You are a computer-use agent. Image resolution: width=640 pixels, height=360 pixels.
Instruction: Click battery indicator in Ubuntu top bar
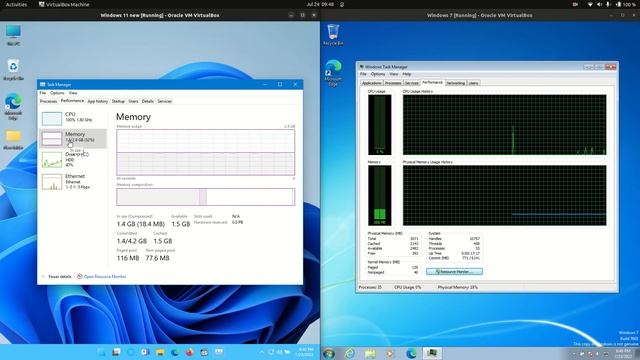tap(626, 4)
